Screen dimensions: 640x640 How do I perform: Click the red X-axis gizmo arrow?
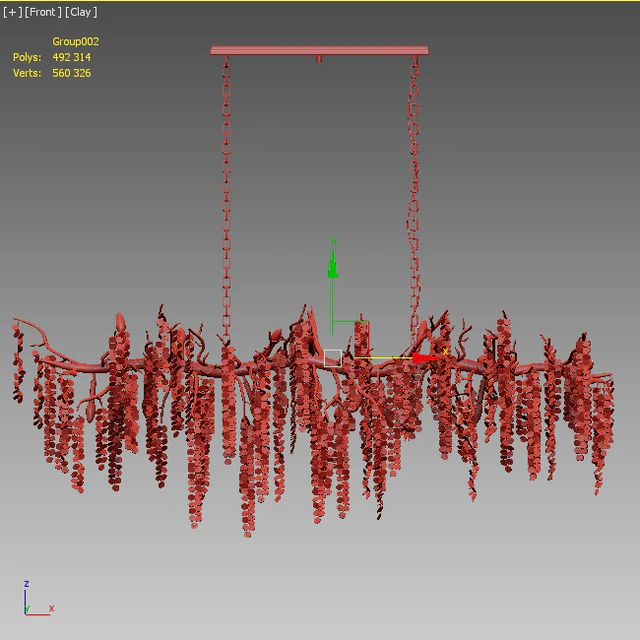coord(426,358)
